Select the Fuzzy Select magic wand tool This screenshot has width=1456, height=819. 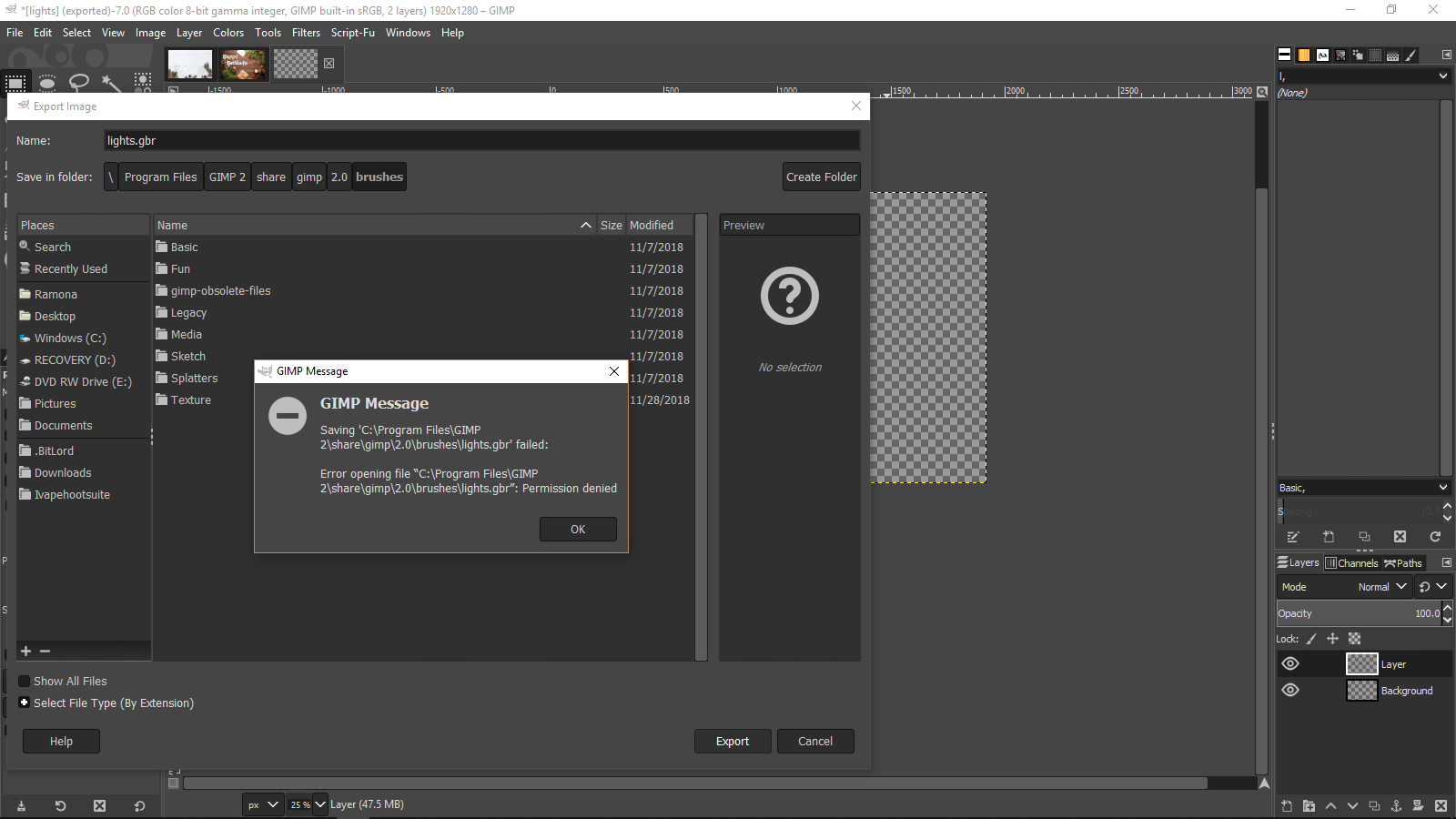click(111, 83)
